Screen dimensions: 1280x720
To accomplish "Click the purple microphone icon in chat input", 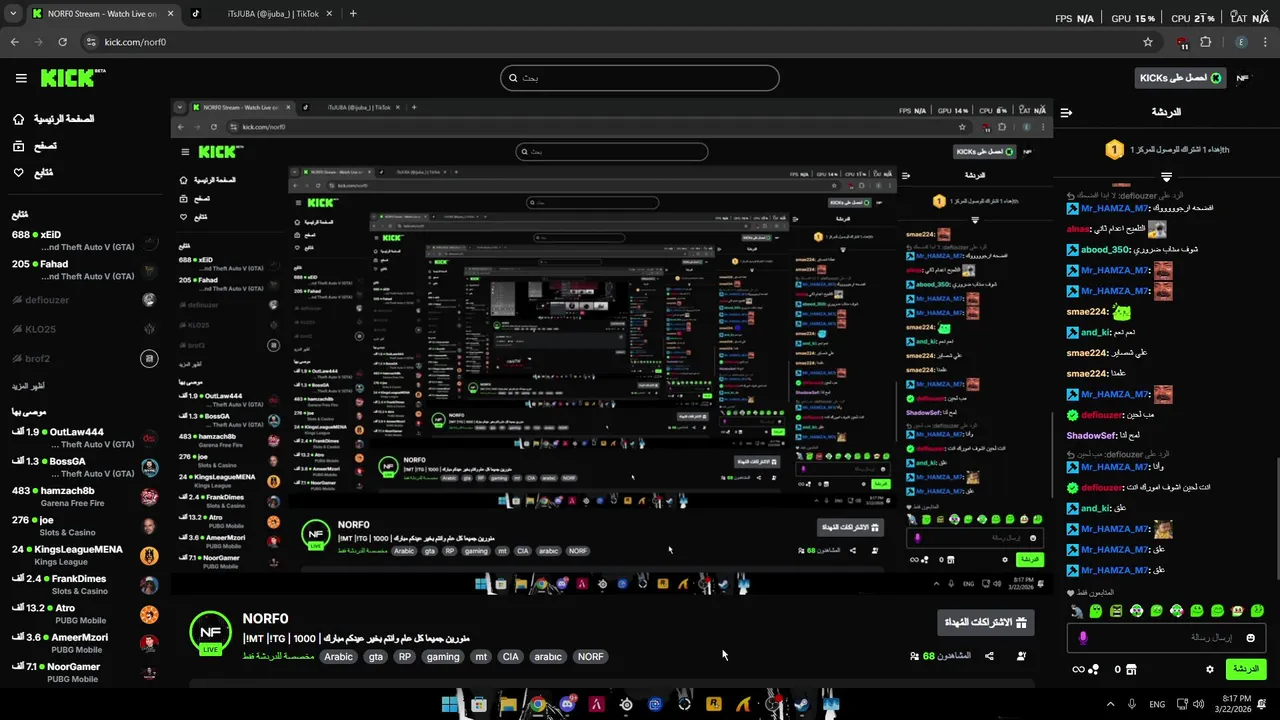I will pos(1083,638).
